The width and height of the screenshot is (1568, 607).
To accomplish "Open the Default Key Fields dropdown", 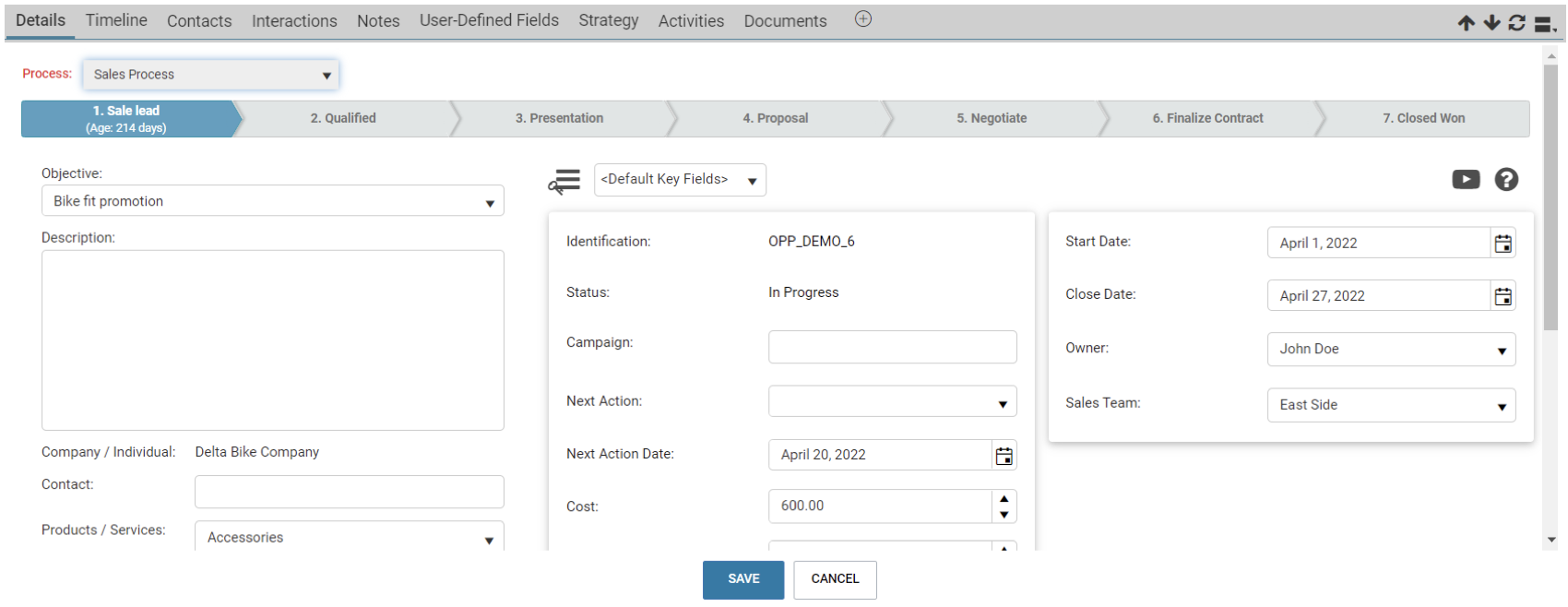I will [x=679, y=180].
